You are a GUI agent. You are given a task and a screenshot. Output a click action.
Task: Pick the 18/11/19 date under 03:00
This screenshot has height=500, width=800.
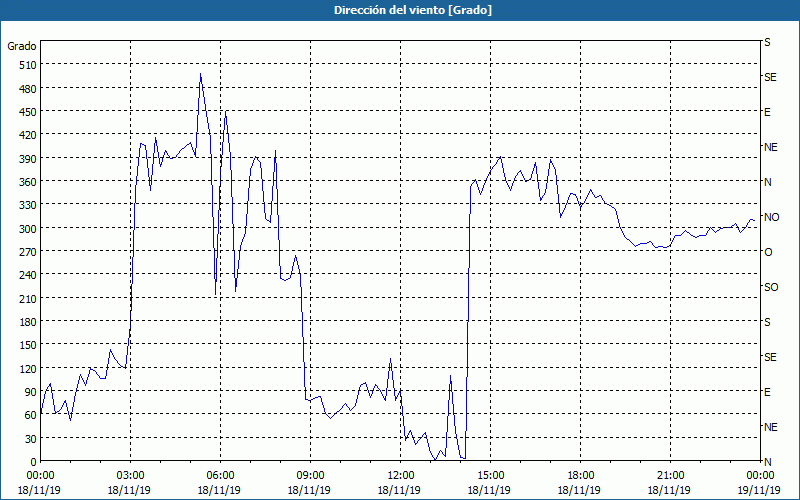[129, 490]
